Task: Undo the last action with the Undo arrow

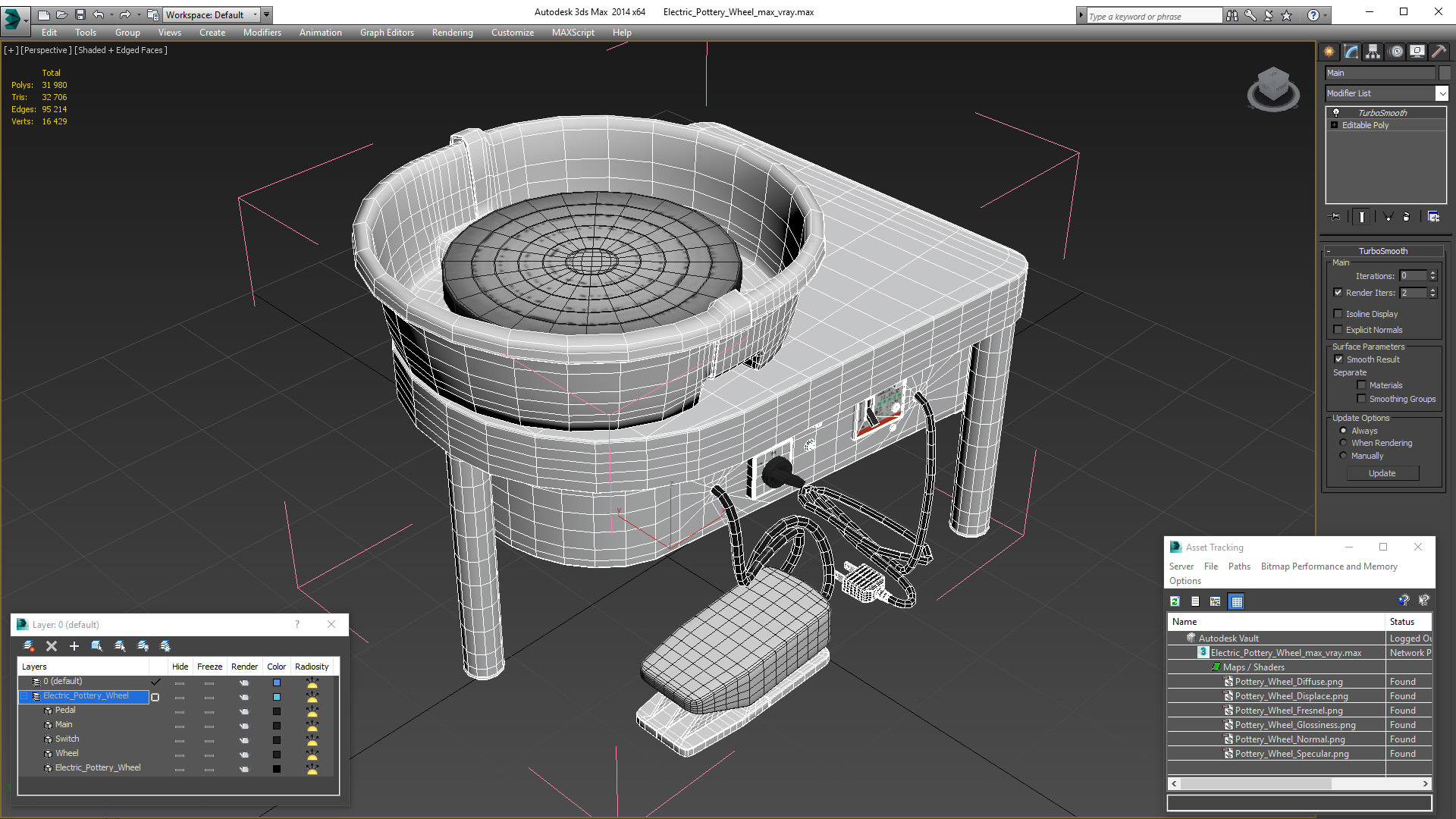Action: [x=98, y=14]
